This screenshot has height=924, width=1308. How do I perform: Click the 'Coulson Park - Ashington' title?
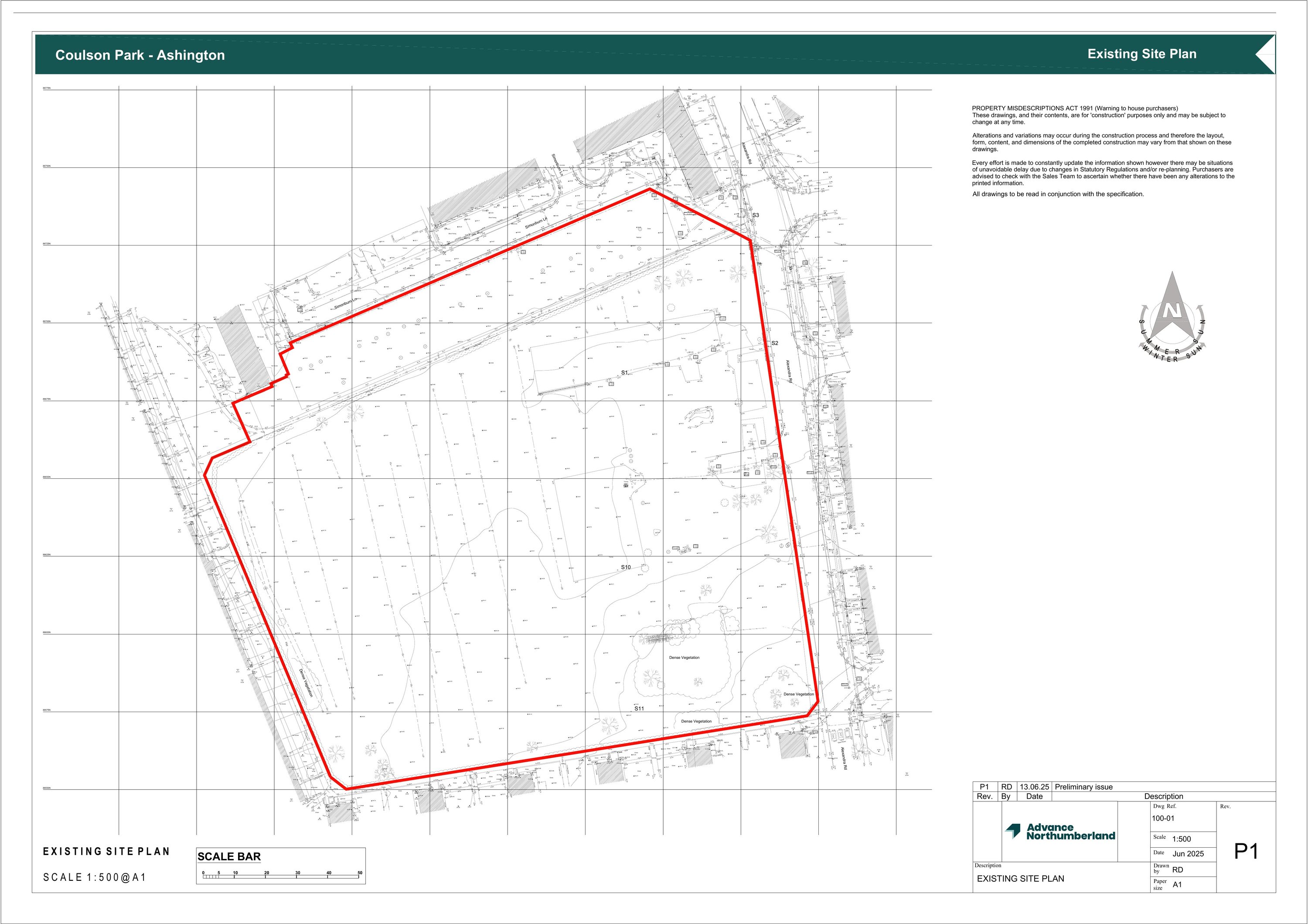pos(140,55)
